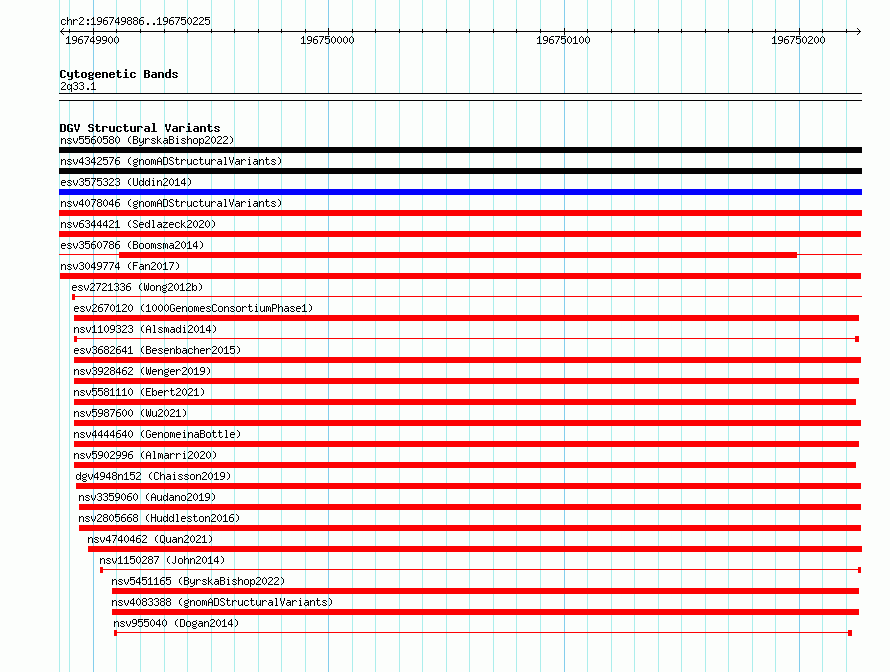The image size is (890, 672).
Task: Click the DGV Structural Variants track title
Action: coord(140,128)
